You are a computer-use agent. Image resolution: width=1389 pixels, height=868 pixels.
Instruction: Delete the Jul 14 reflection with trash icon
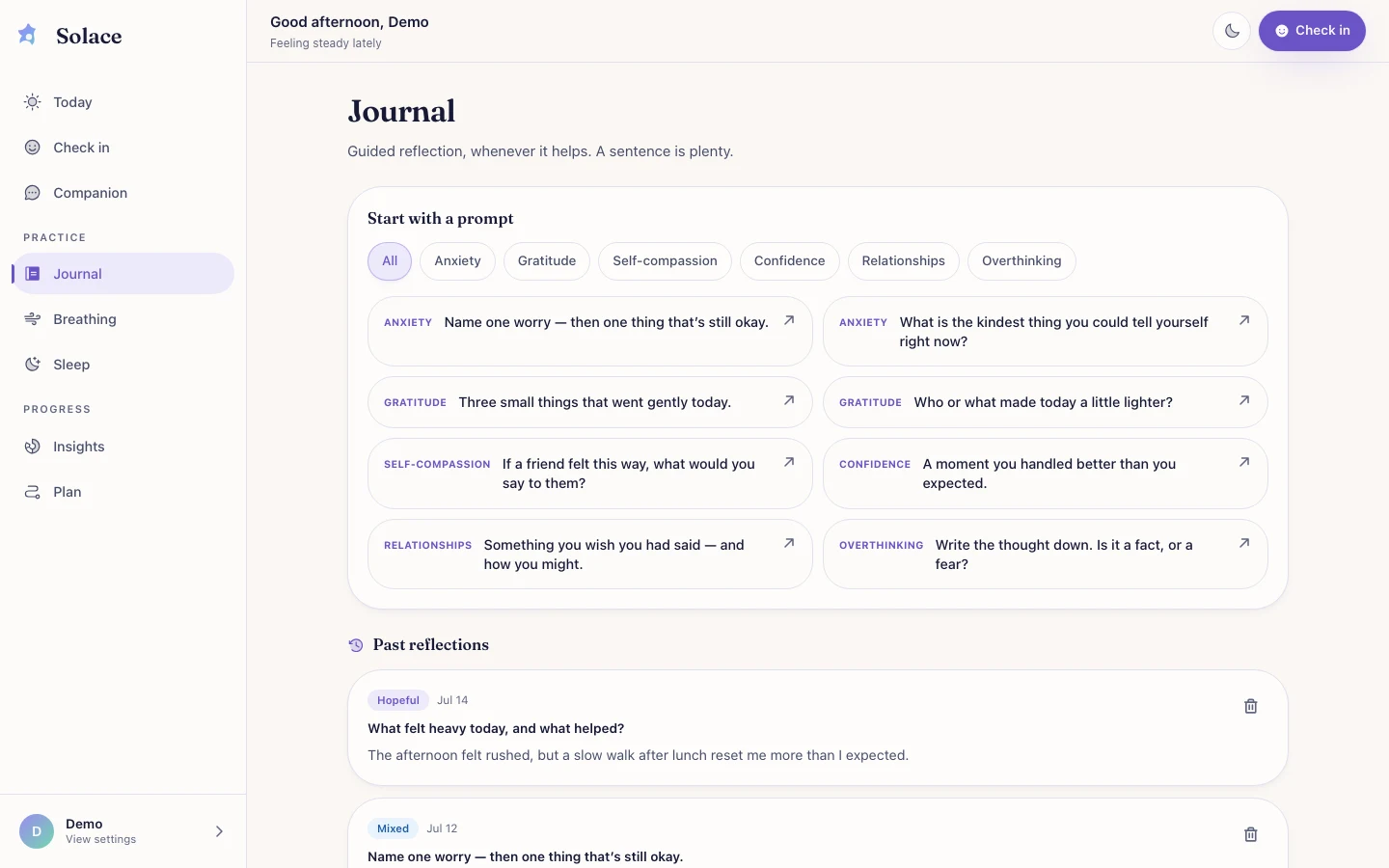click(x=1251, y=706)
